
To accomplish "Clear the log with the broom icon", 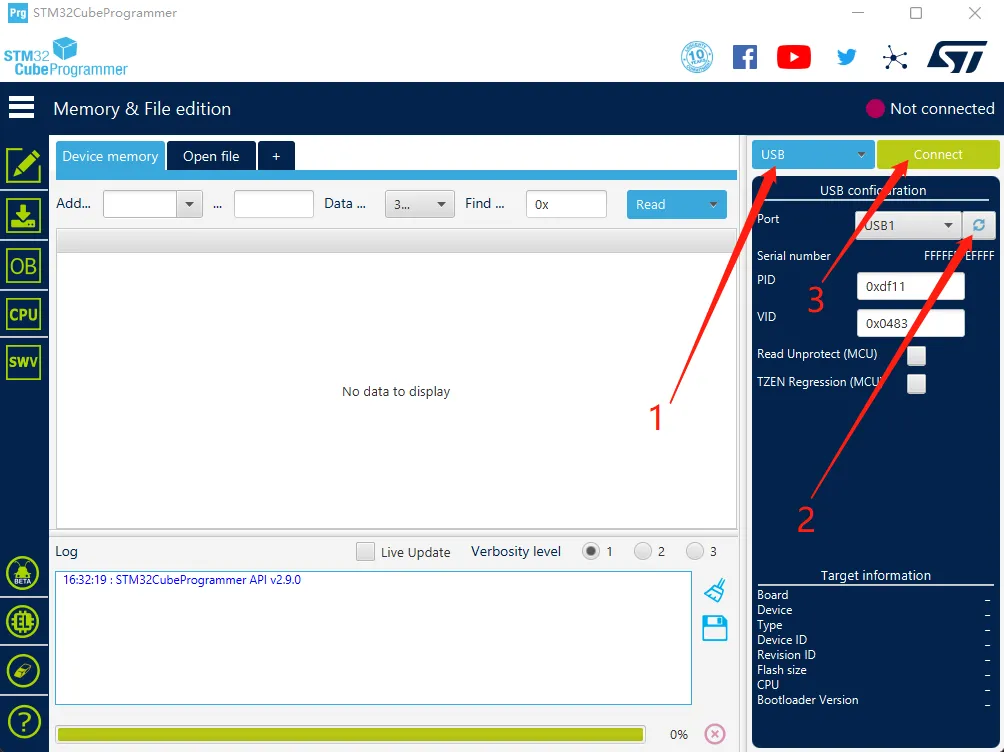I will coord(714,590).
